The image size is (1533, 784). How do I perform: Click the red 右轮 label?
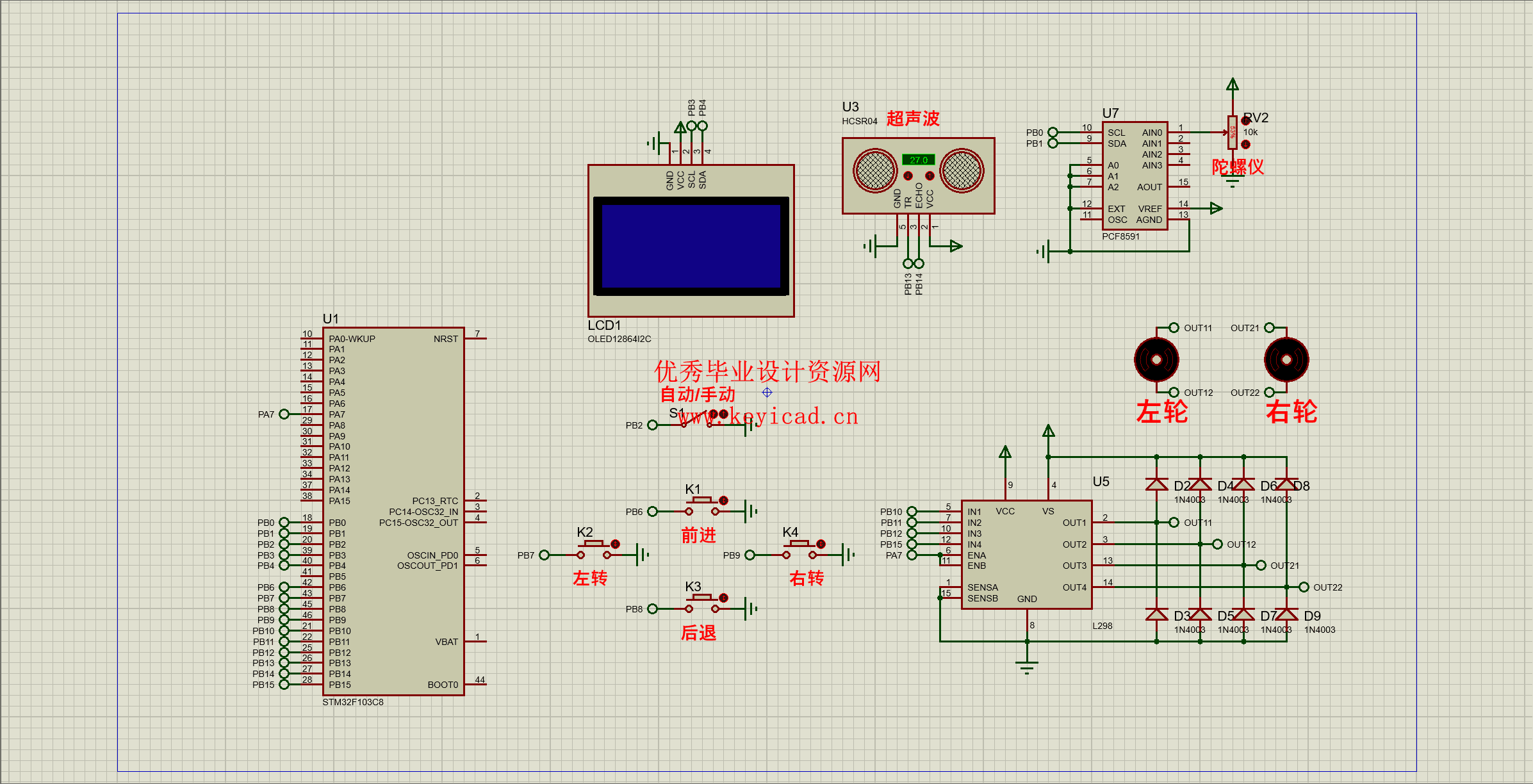1291,411
